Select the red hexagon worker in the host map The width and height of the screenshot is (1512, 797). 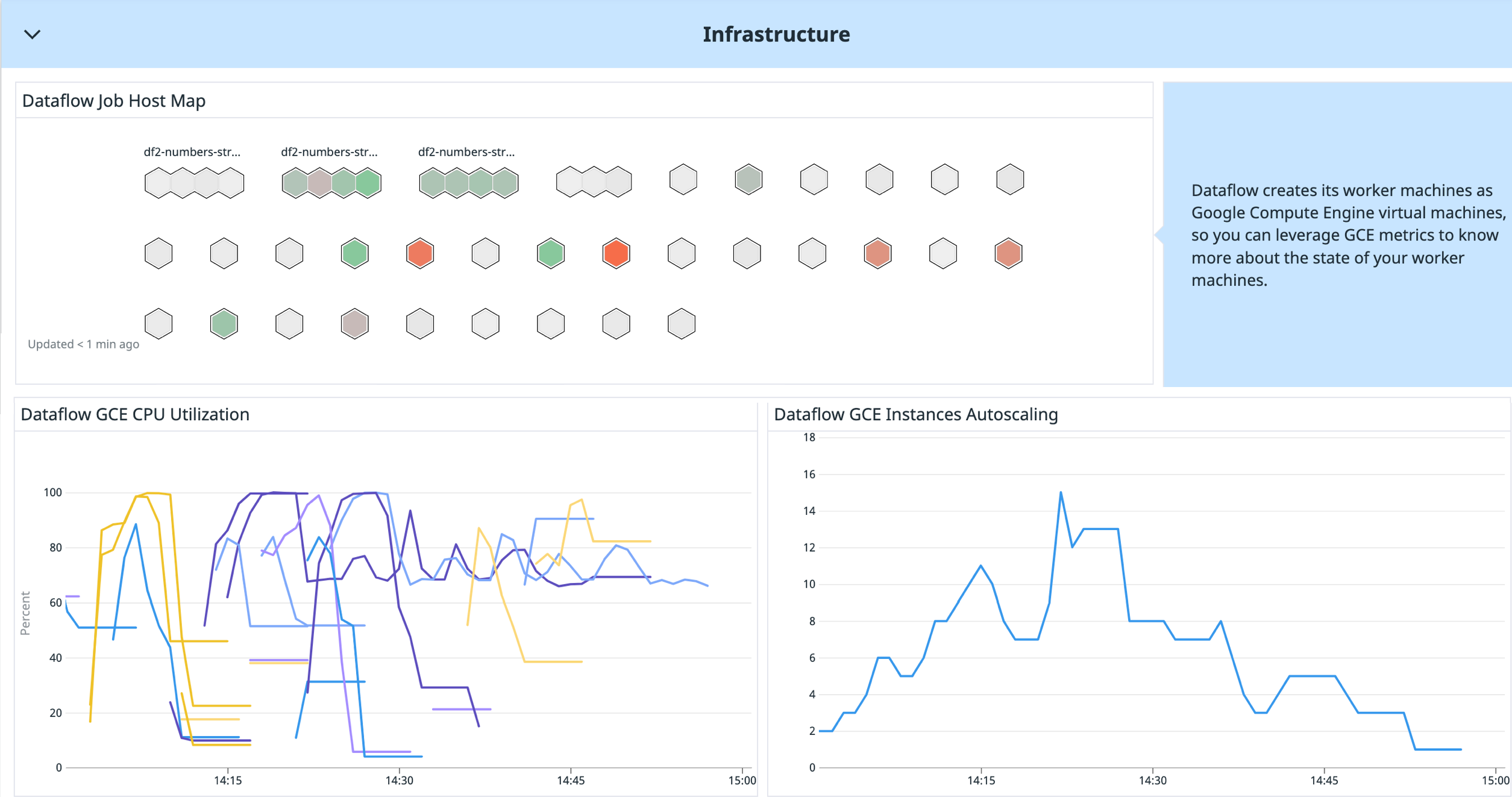(420, 253)
